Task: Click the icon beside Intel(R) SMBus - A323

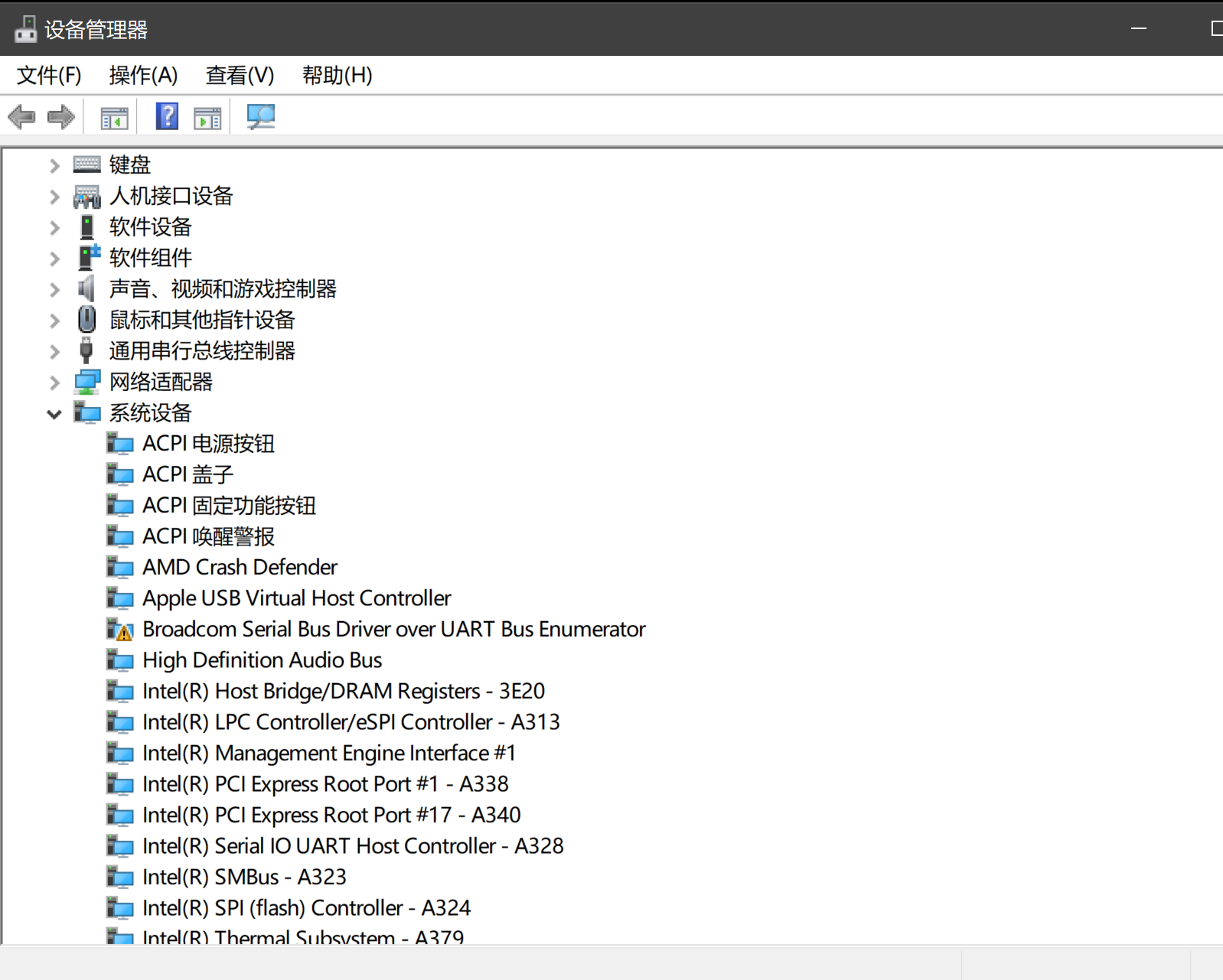Action: [119, 877]
